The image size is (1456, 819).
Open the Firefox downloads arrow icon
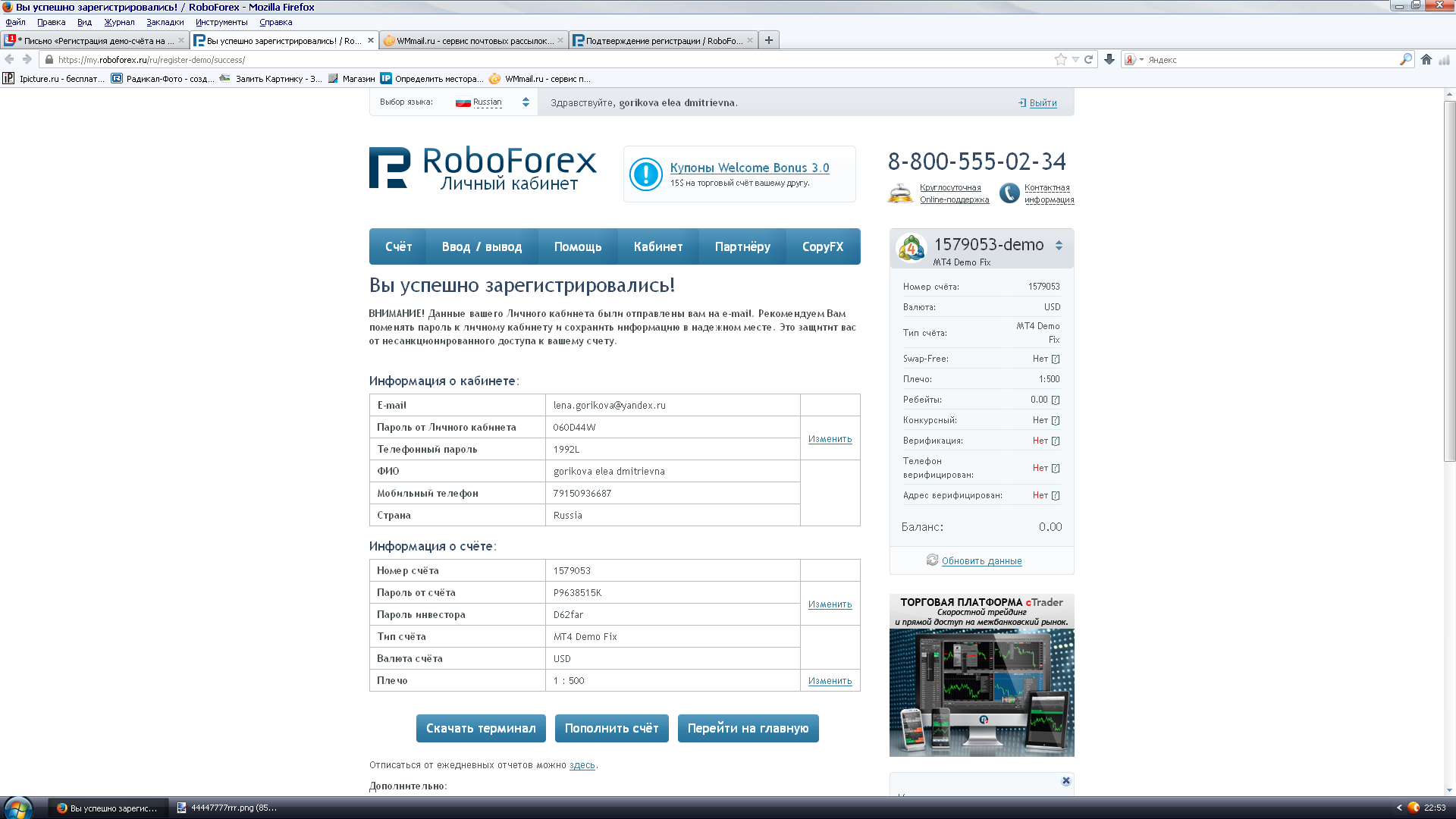click(1109, 60)
